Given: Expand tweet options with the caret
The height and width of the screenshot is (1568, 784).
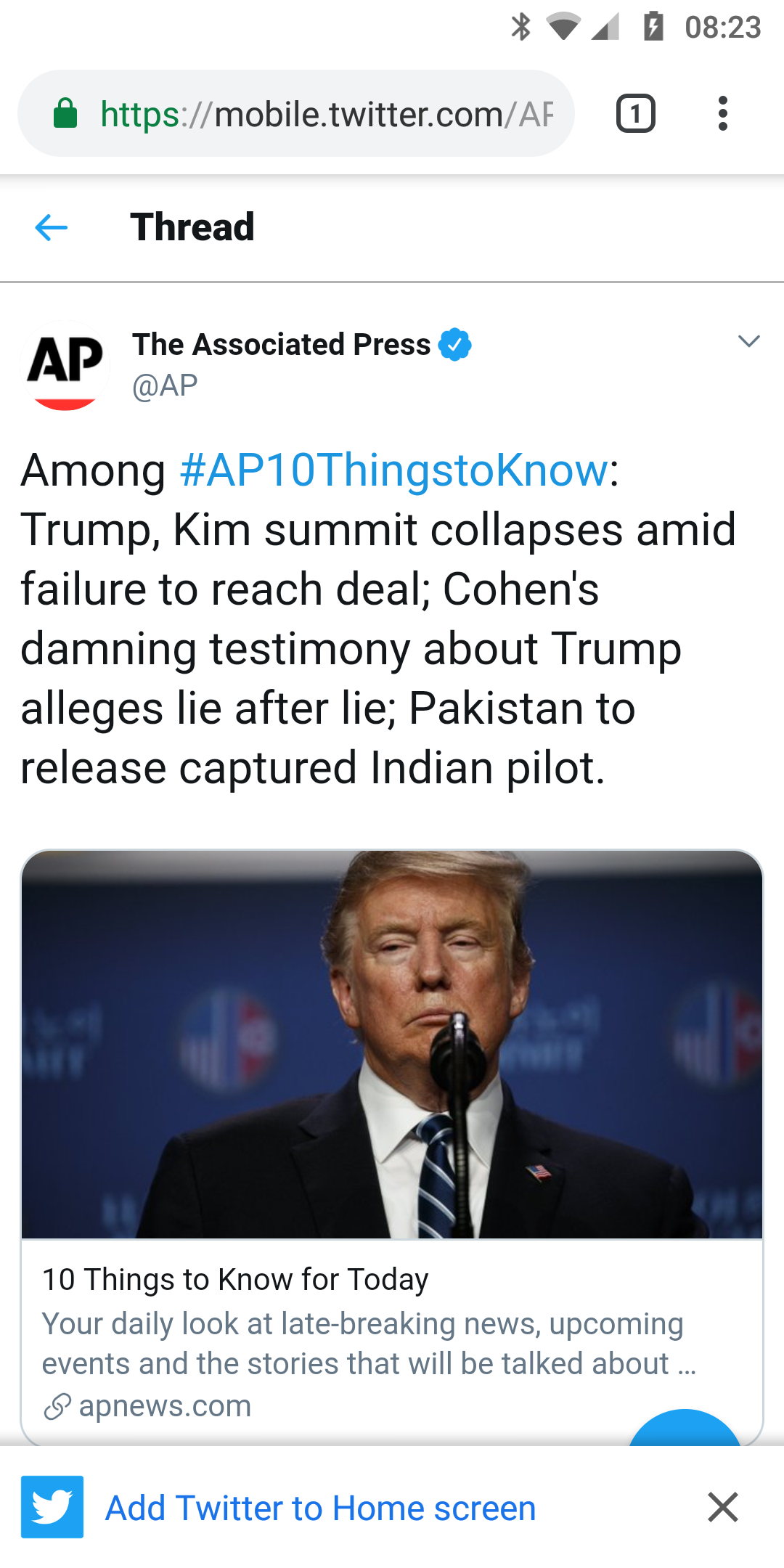Looking at the screenshot, I should (748, 341).
